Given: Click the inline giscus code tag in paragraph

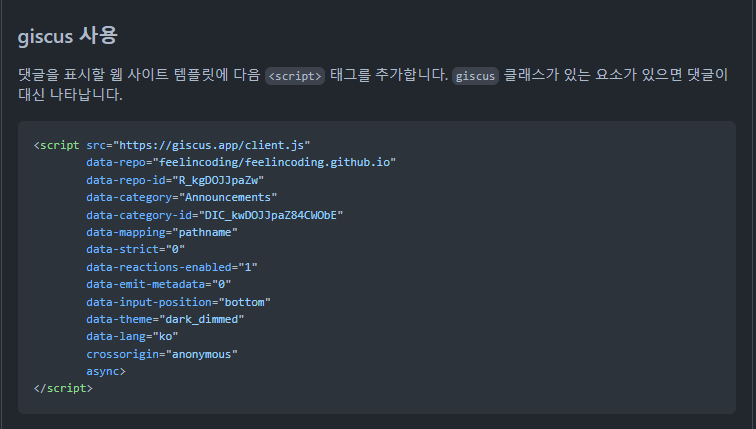Looking at the screenshot, I should coord(475,76).
